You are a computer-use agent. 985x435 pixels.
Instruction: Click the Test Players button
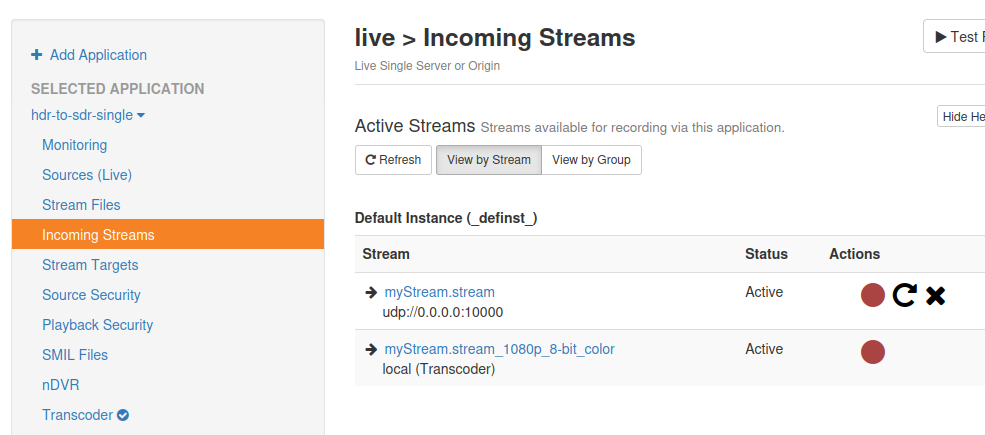(x=957, y=37)
